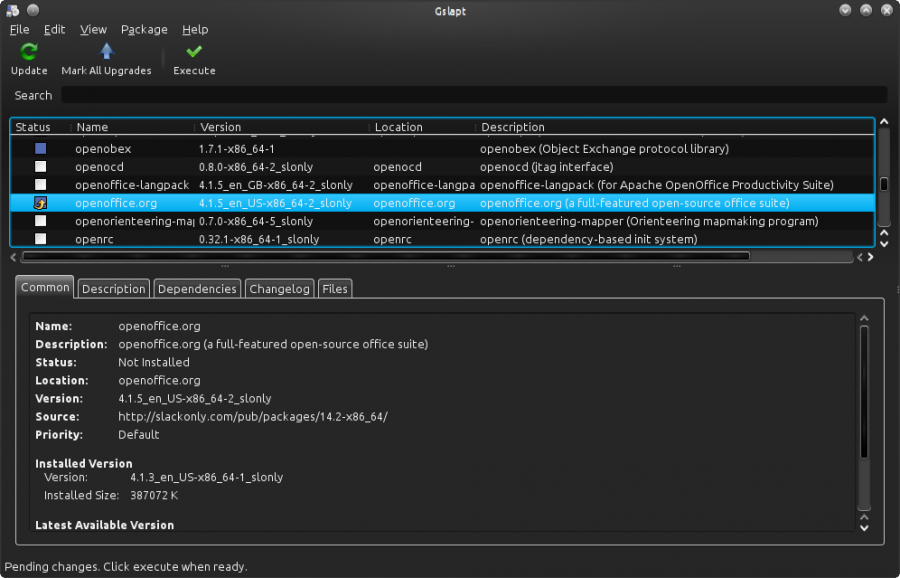Image resolution: width=900 pixels, height=578 pixels.
Task: Switch to the Common tab
Action: (45, 287)
